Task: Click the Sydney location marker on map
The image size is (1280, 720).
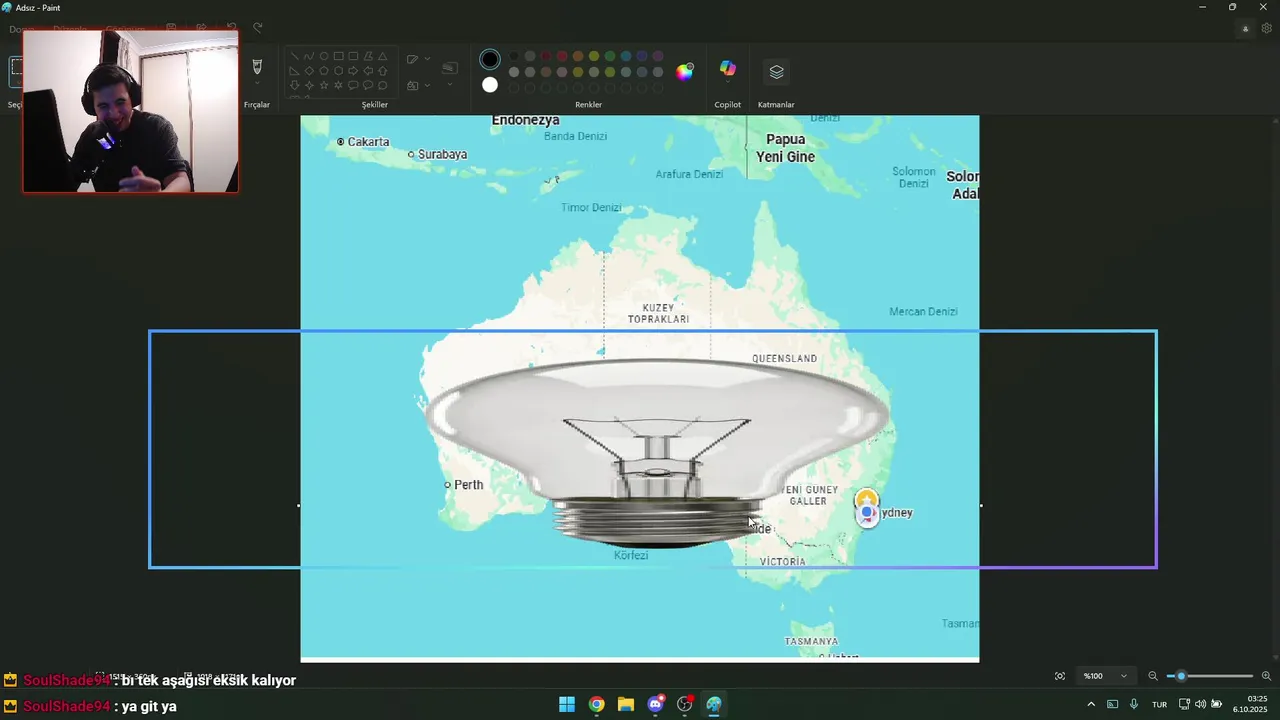Action: coord(867,507)
